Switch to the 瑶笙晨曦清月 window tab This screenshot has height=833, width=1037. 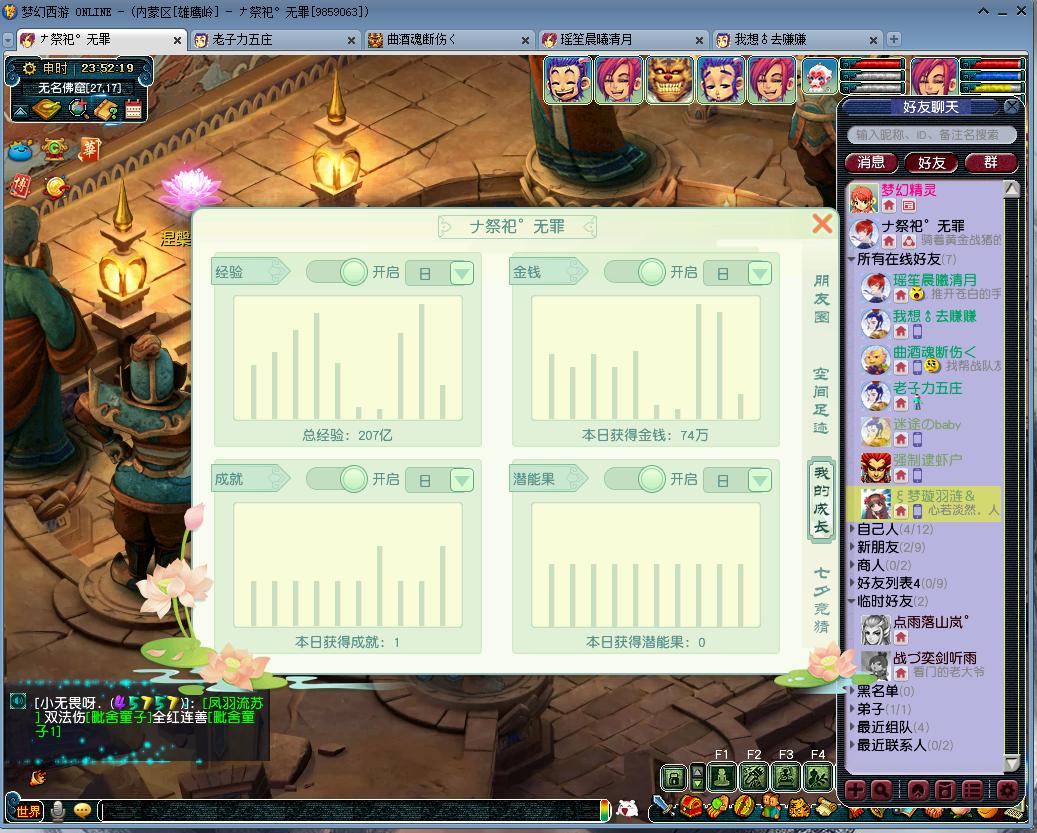click(624, 40)
